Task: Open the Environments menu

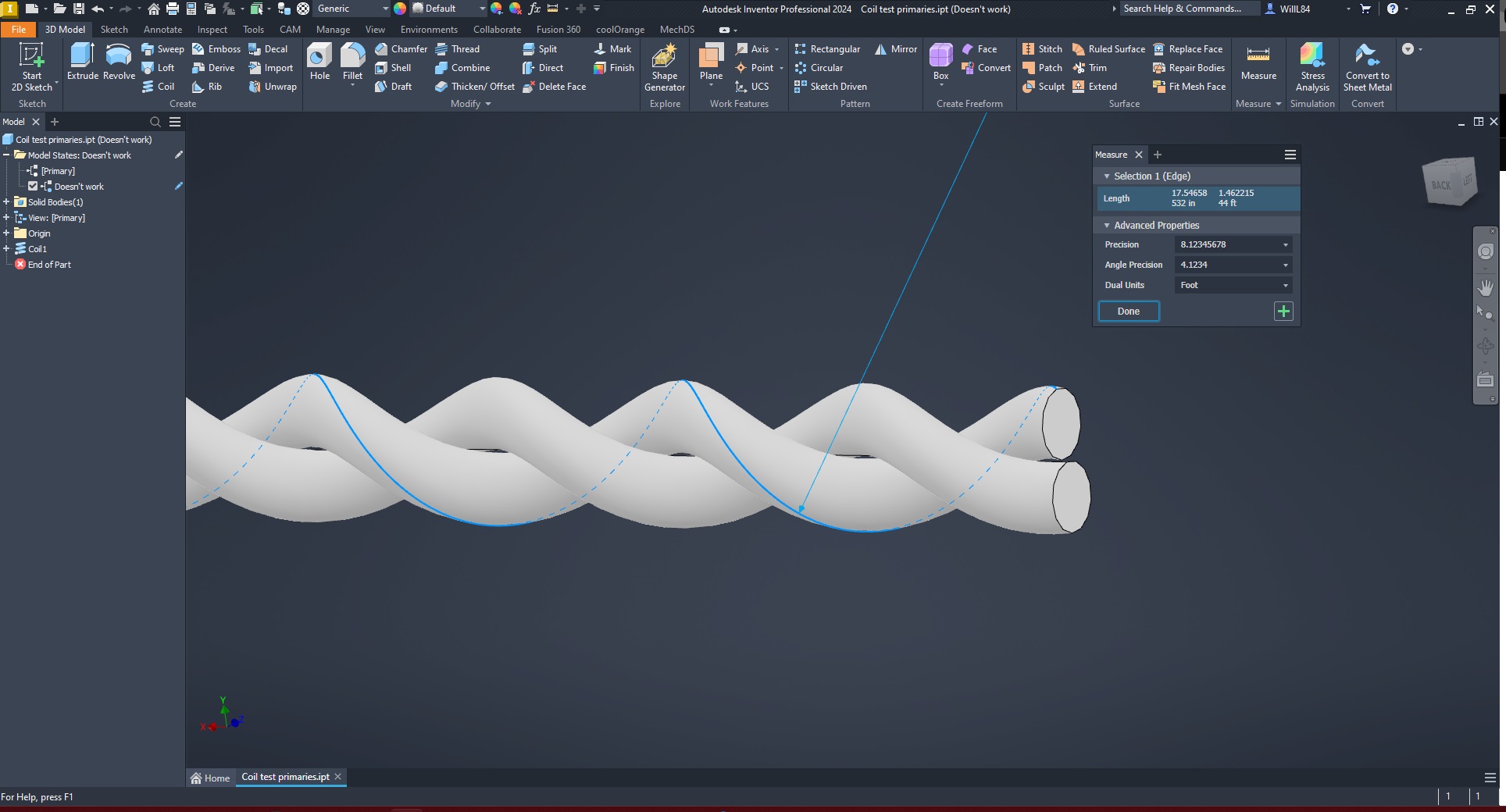Action: tap(428, 29)
